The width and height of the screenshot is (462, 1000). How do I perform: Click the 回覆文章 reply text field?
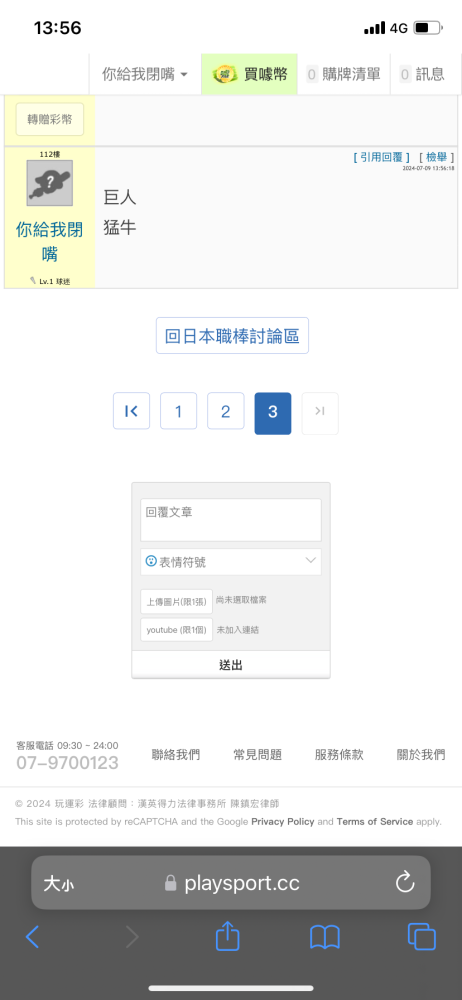pyautogui.click(x=231, y=520)
